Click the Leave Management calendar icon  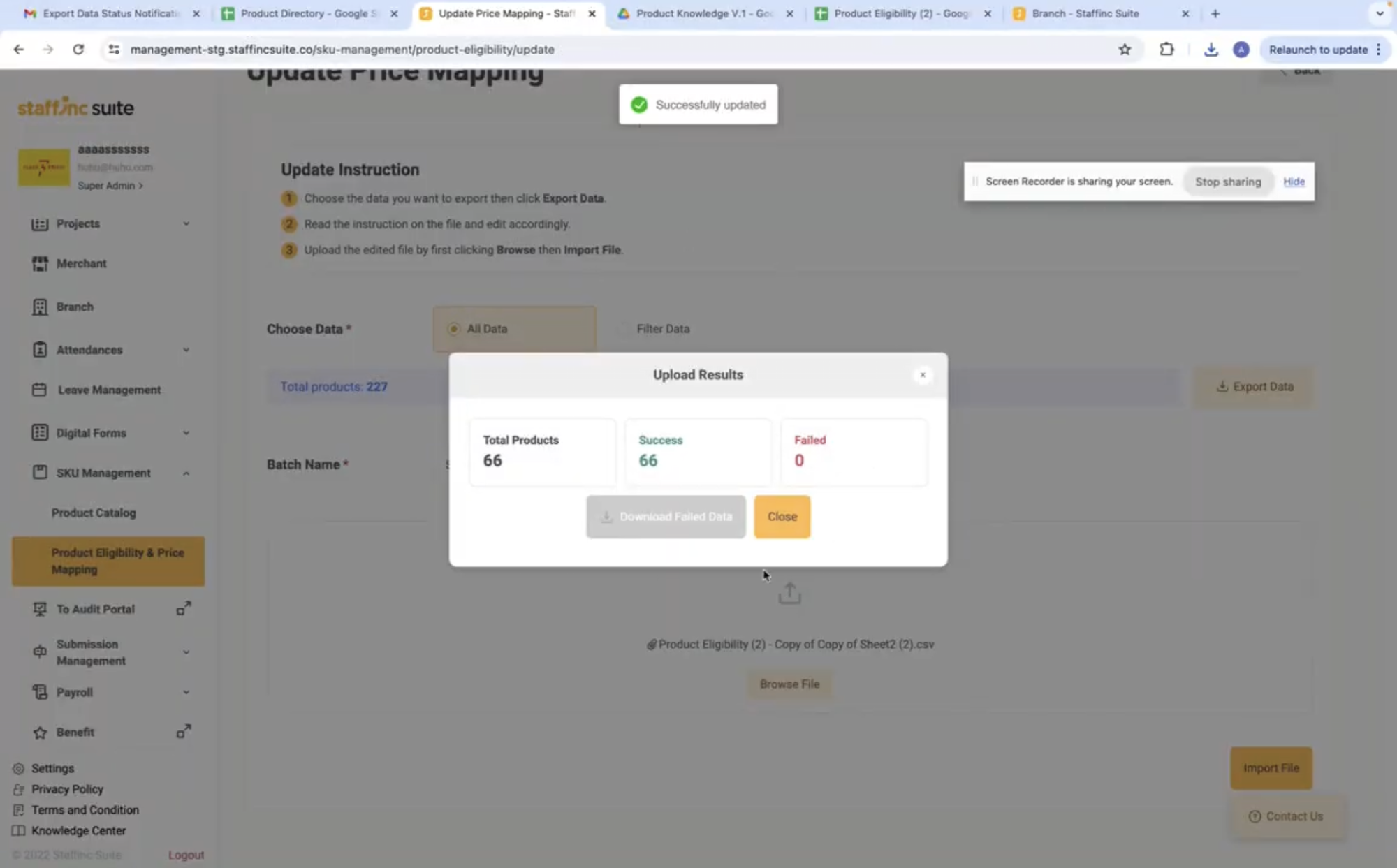click(40, 390)
